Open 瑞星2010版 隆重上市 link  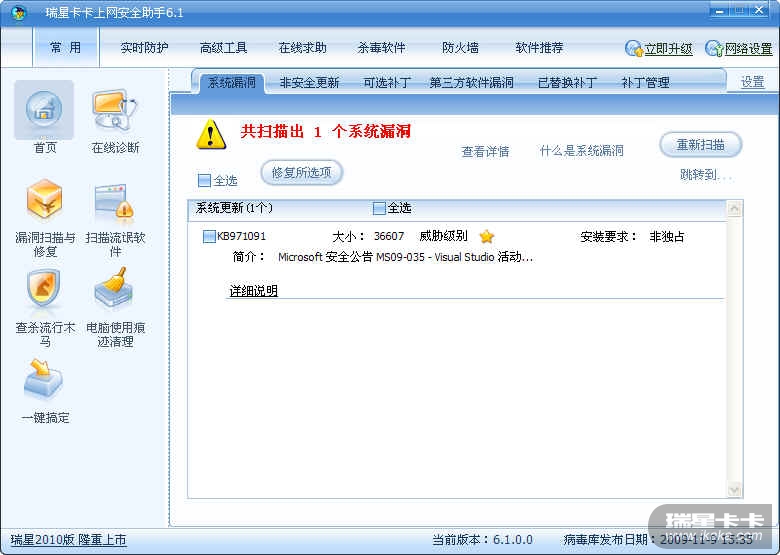tap(69, 540)
